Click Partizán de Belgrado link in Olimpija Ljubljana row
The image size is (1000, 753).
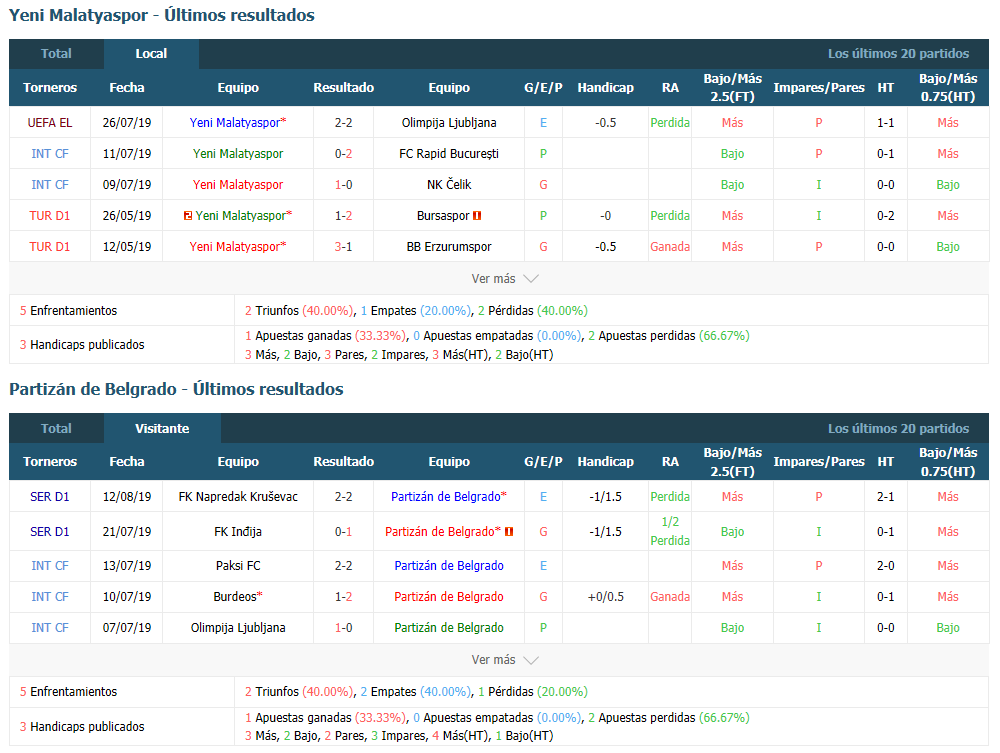click(x=449, y=628)
